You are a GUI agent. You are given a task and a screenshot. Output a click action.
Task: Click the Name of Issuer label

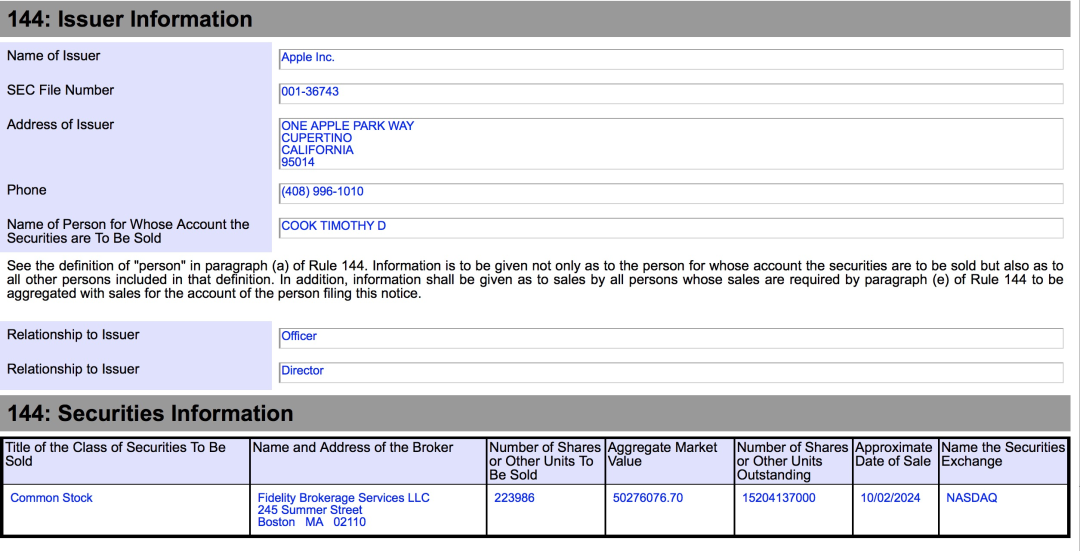[x=53, y=56]
